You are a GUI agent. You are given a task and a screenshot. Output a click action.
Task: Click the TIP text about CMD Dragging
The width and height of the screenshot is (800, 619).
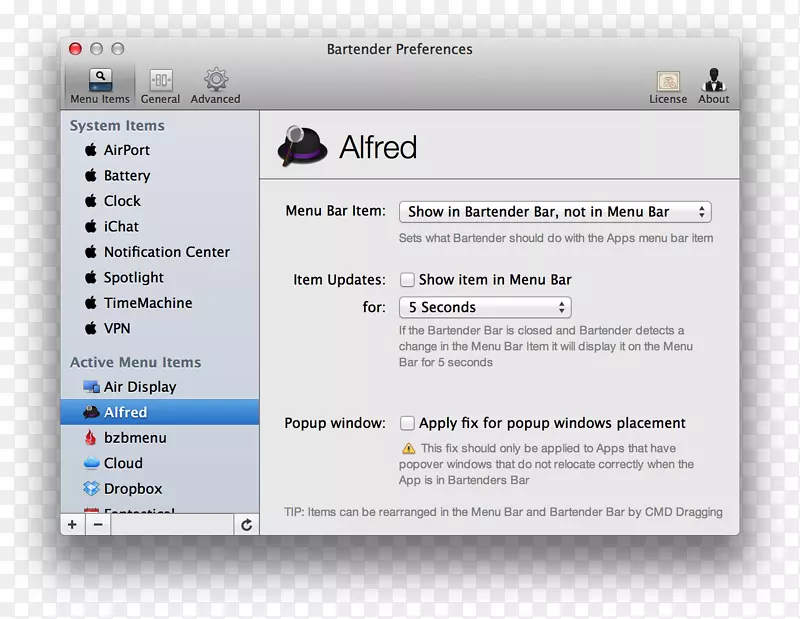503,512
